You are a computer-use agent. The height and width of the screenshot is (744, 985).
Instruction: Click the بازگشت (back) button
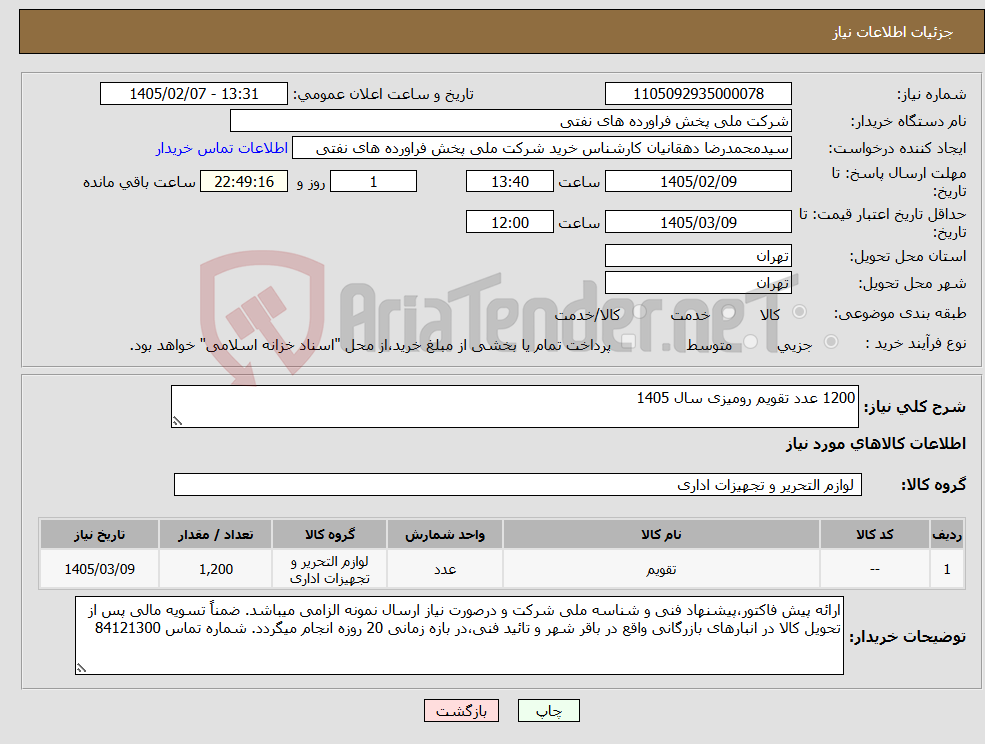[x=461, y=711]
